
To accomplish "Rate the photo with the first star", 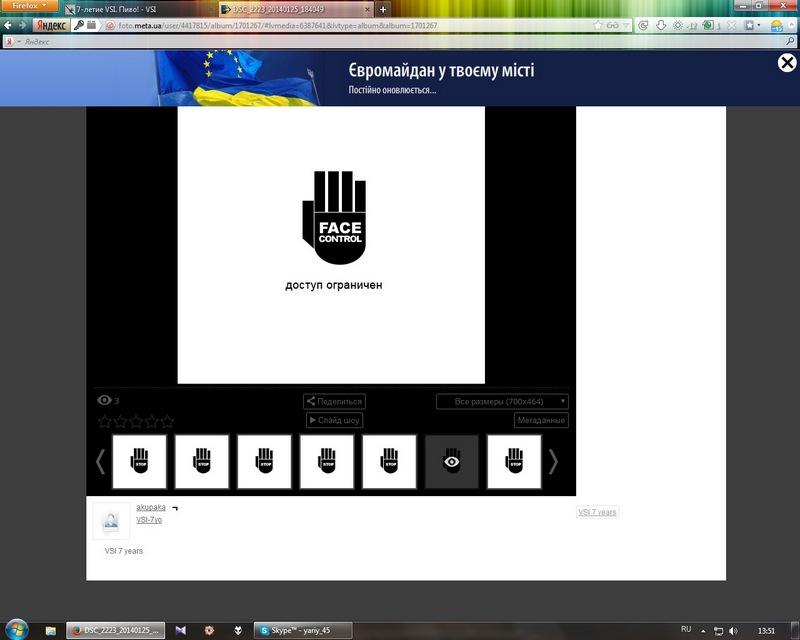I will pyautogui.click(x=104, y=421).
